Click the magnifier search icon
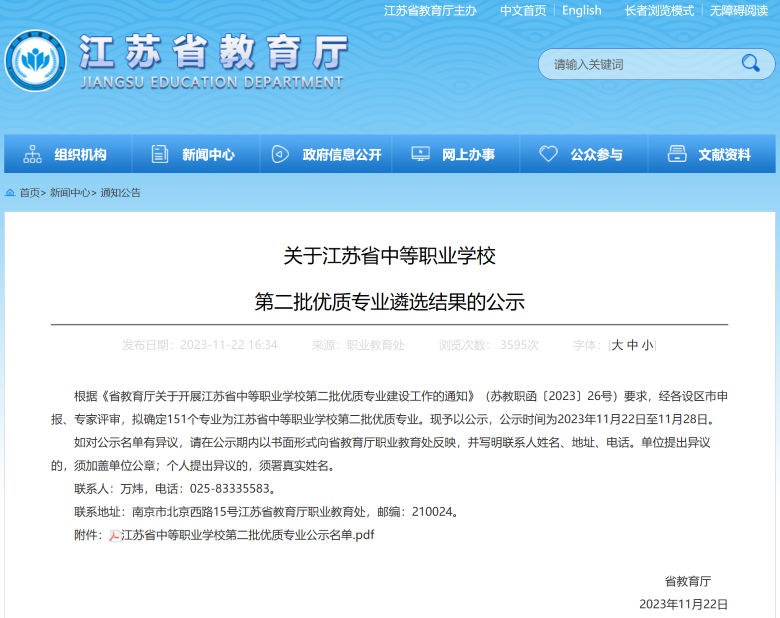The height and width of the screenshot is (618, 780). point(750,64)
